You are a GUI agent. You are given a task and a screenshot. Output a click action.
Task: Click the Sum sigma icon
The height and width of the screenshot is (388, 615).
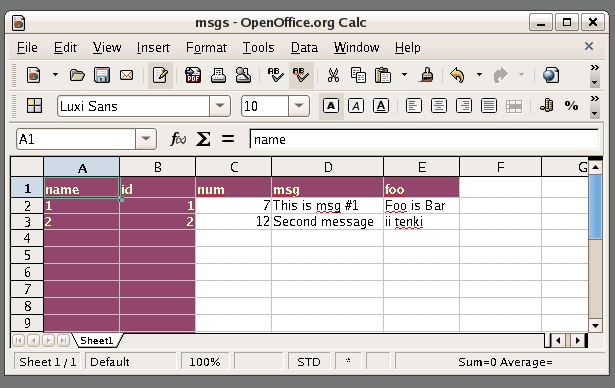point(203,139)
